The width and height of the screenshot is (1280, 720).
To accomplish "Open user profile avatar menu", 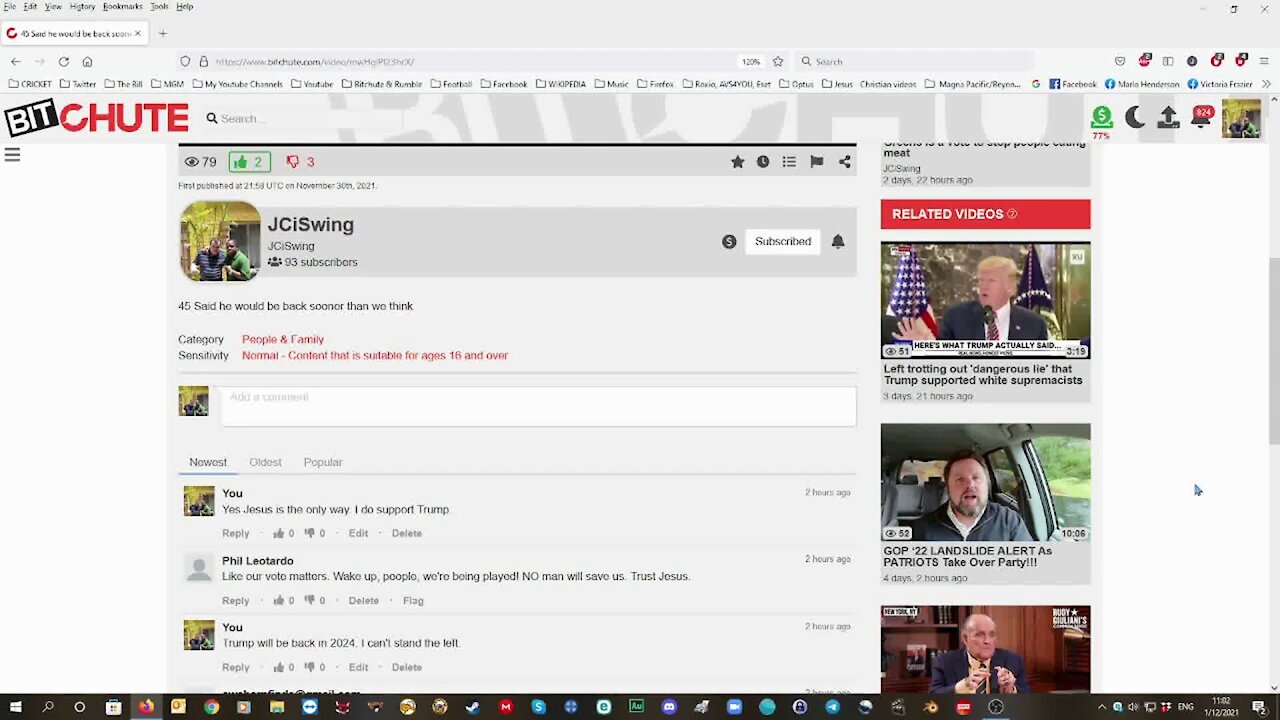I will click(1241, 118).
